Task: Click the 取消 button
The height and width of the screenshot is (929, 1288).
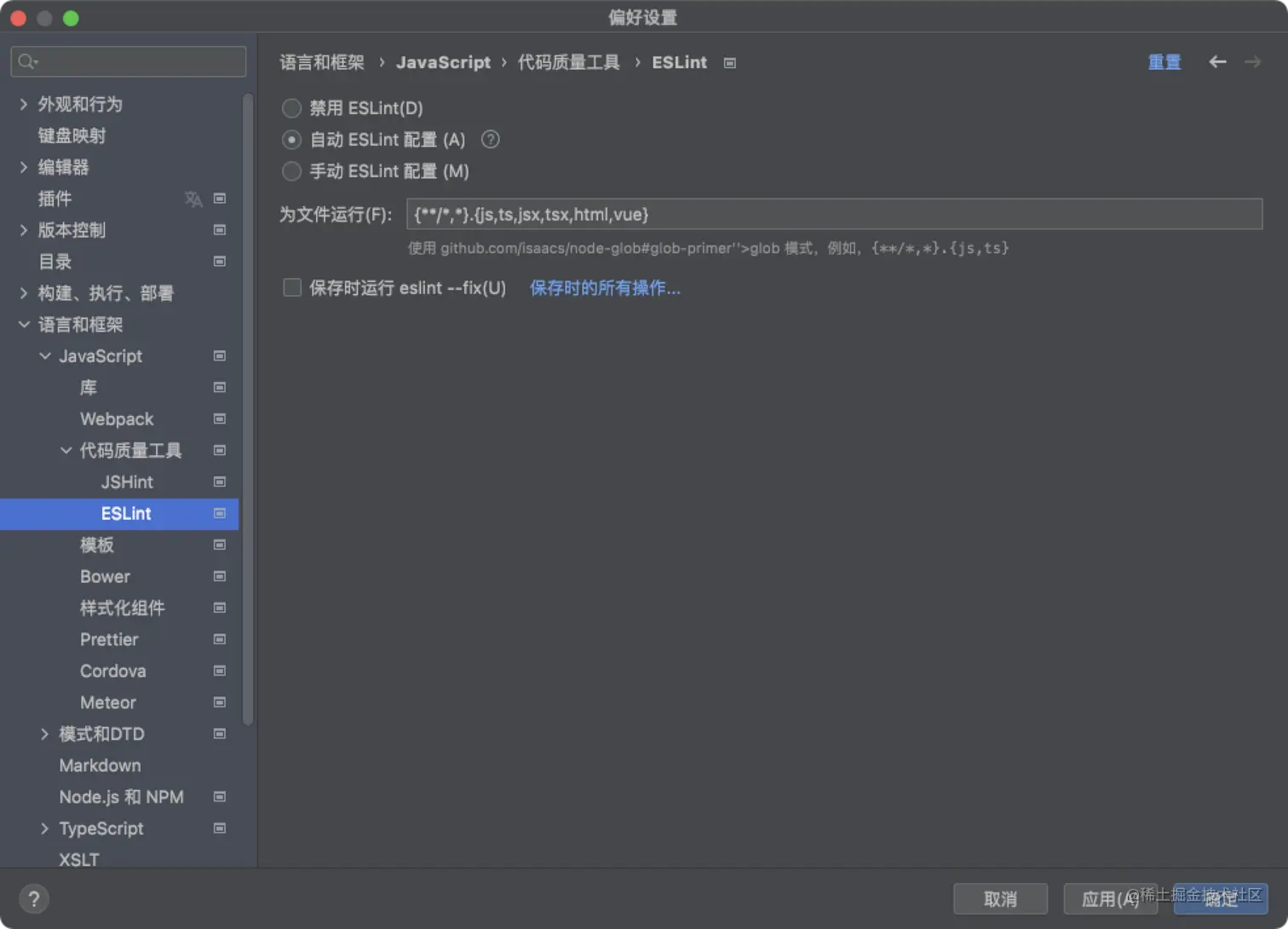Action: pos(1000,898)
